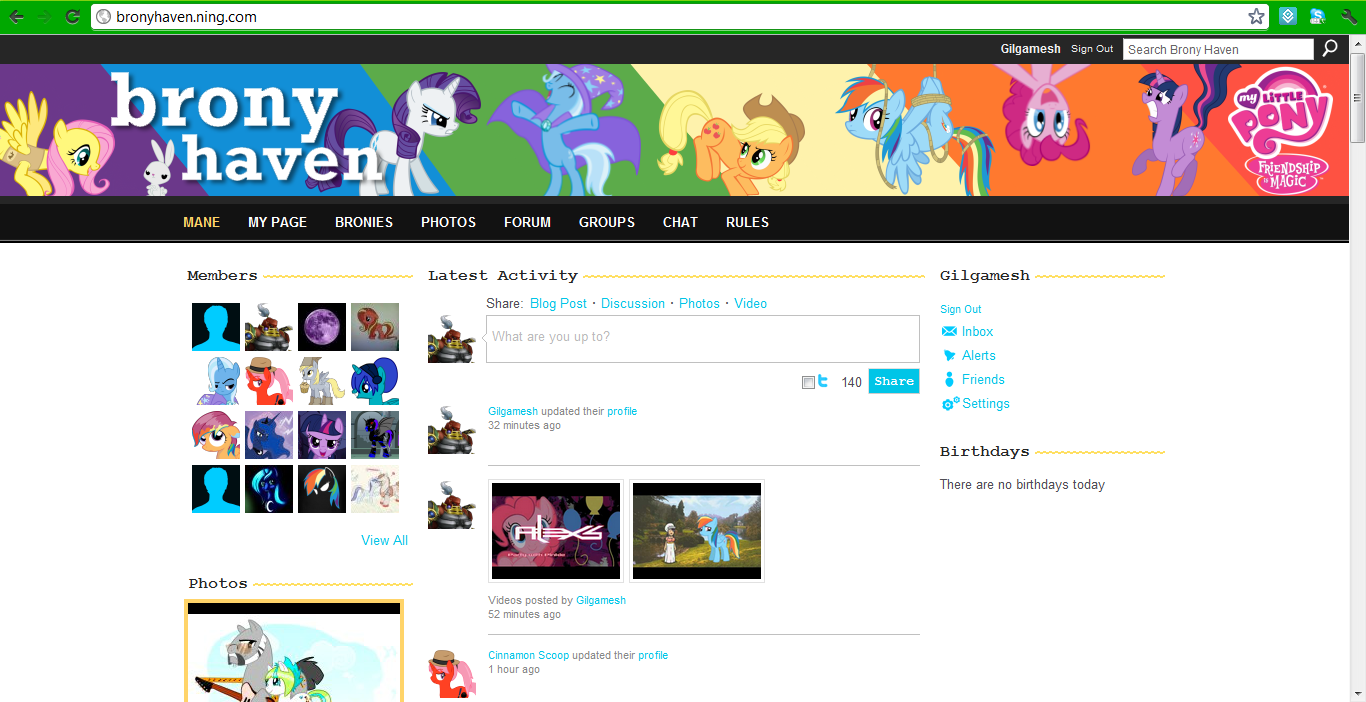Viewport: 1366px width, 702px height.
Task: Open the purple moon member avatar
Action: click(x=322, y=327)
